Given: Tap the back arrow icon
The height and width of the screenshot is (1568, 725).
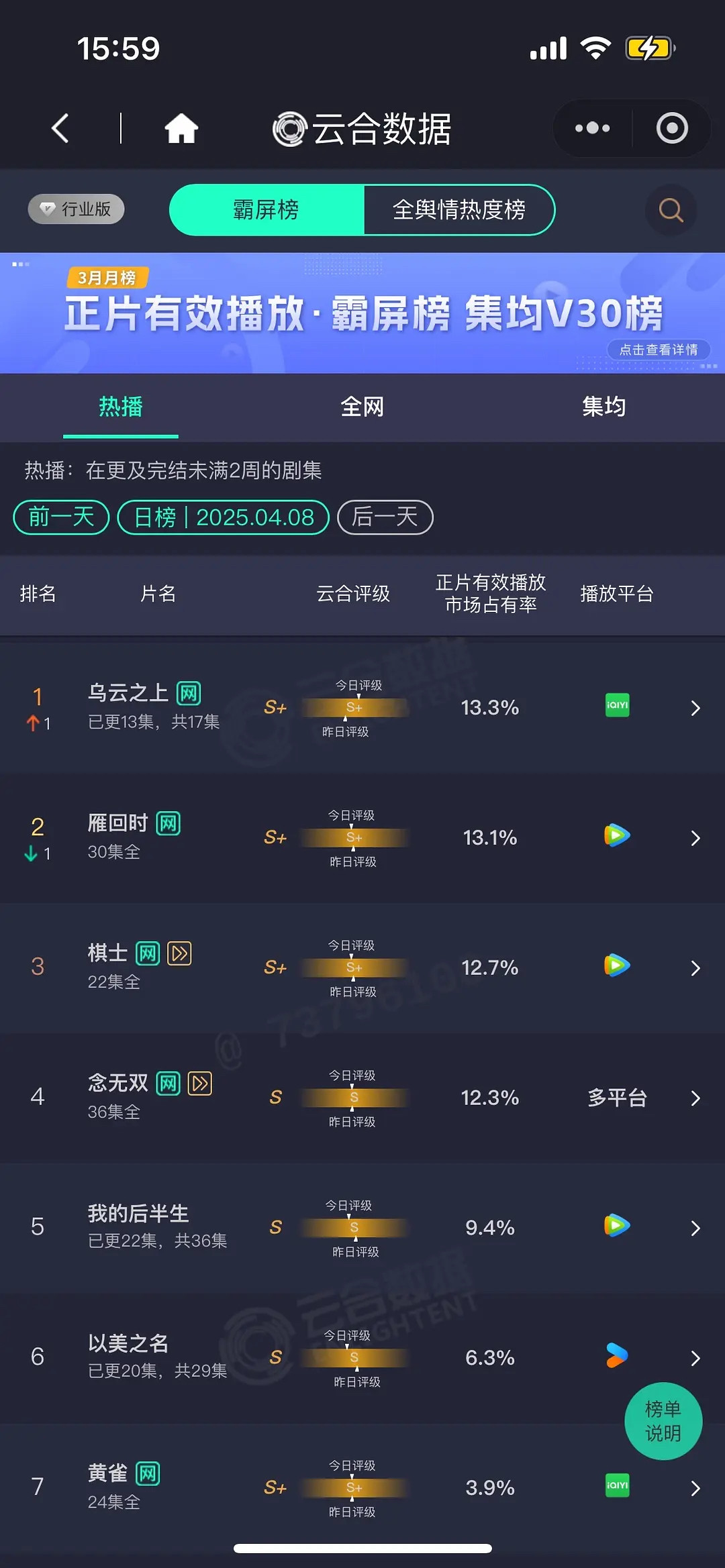Looking at the screenshot, I should (x=60, y=128).
